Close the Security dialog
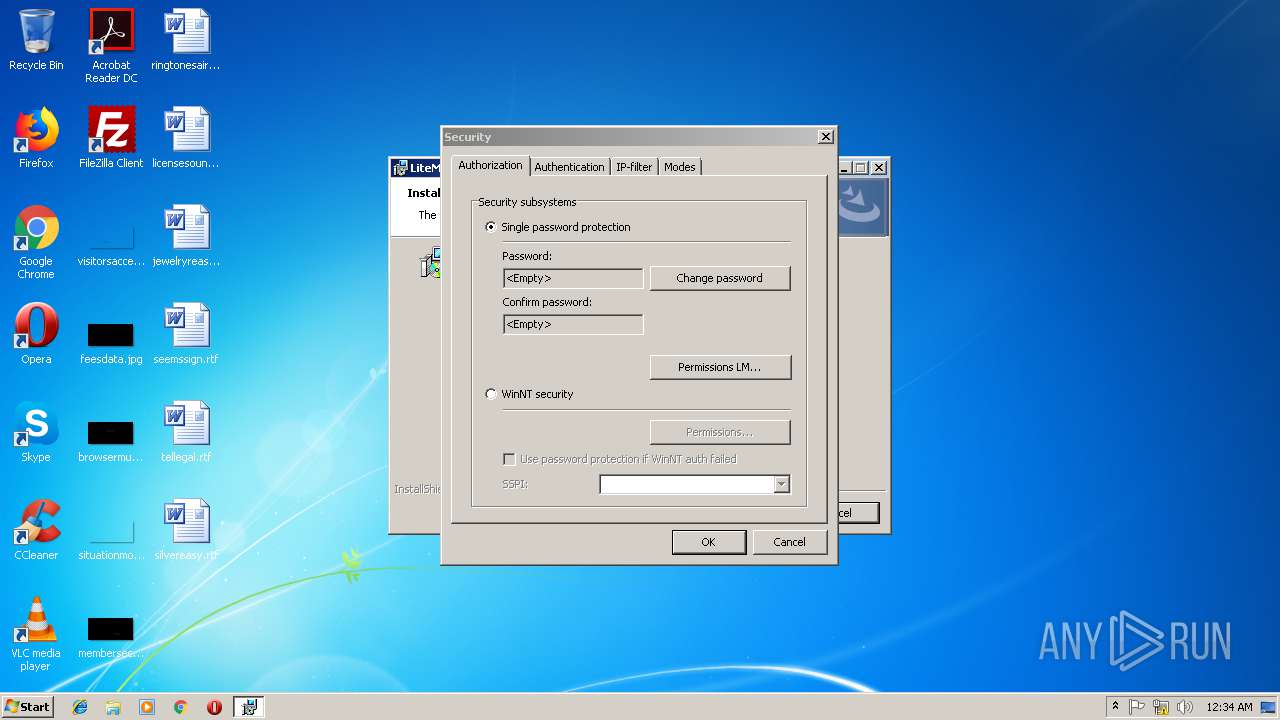The height and width of the screenshot is (720, 1280). coord(825,137)
